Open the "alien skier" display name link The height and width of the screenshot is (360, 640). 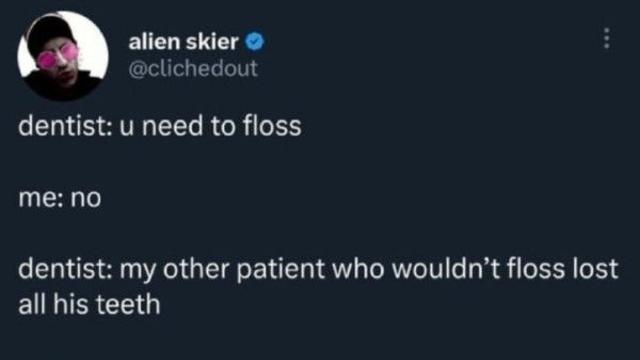183,42
